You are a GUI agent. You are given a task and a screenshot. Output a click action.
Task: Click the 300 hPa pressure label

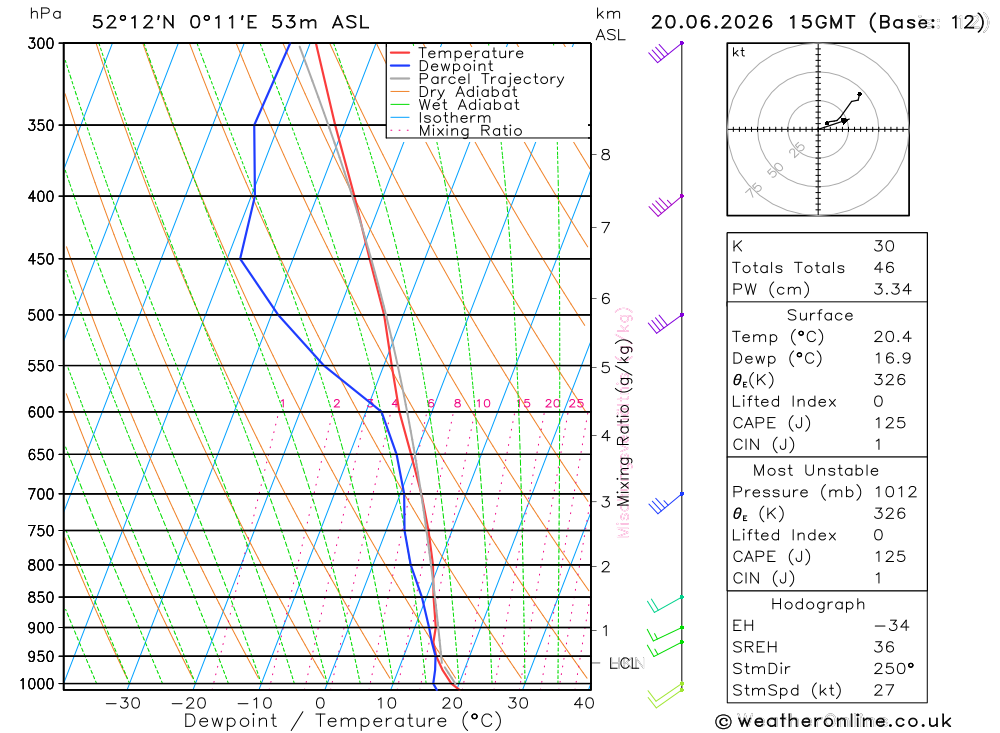(41, 43)
